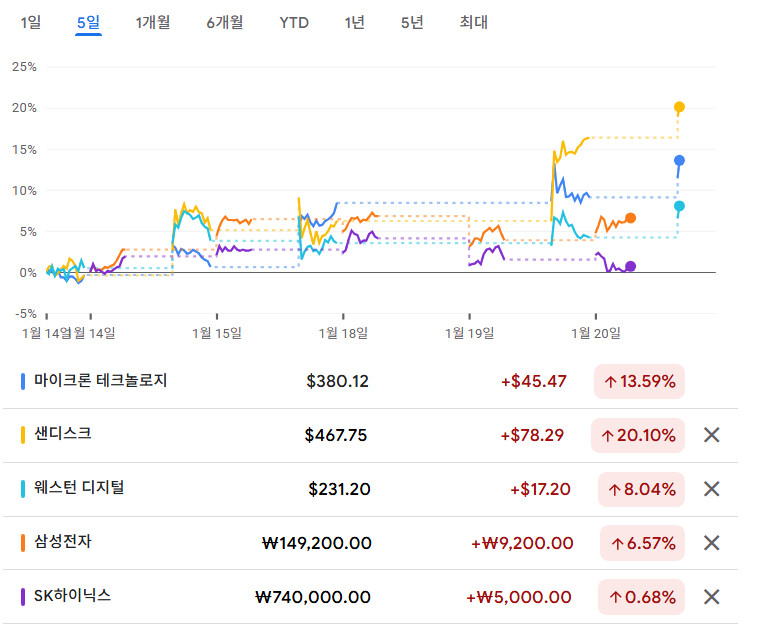Click the SK하이닉스 stock name
757x629 pixels.
[x=72, y=596]
